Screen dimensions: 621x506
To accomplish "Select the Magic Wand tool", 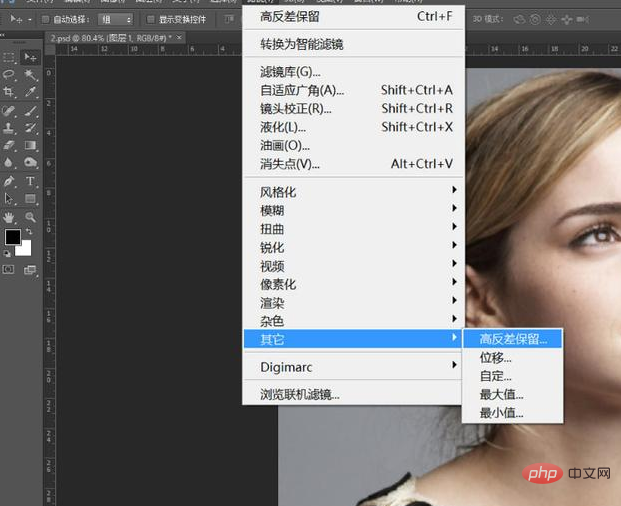I will point(30,75).
